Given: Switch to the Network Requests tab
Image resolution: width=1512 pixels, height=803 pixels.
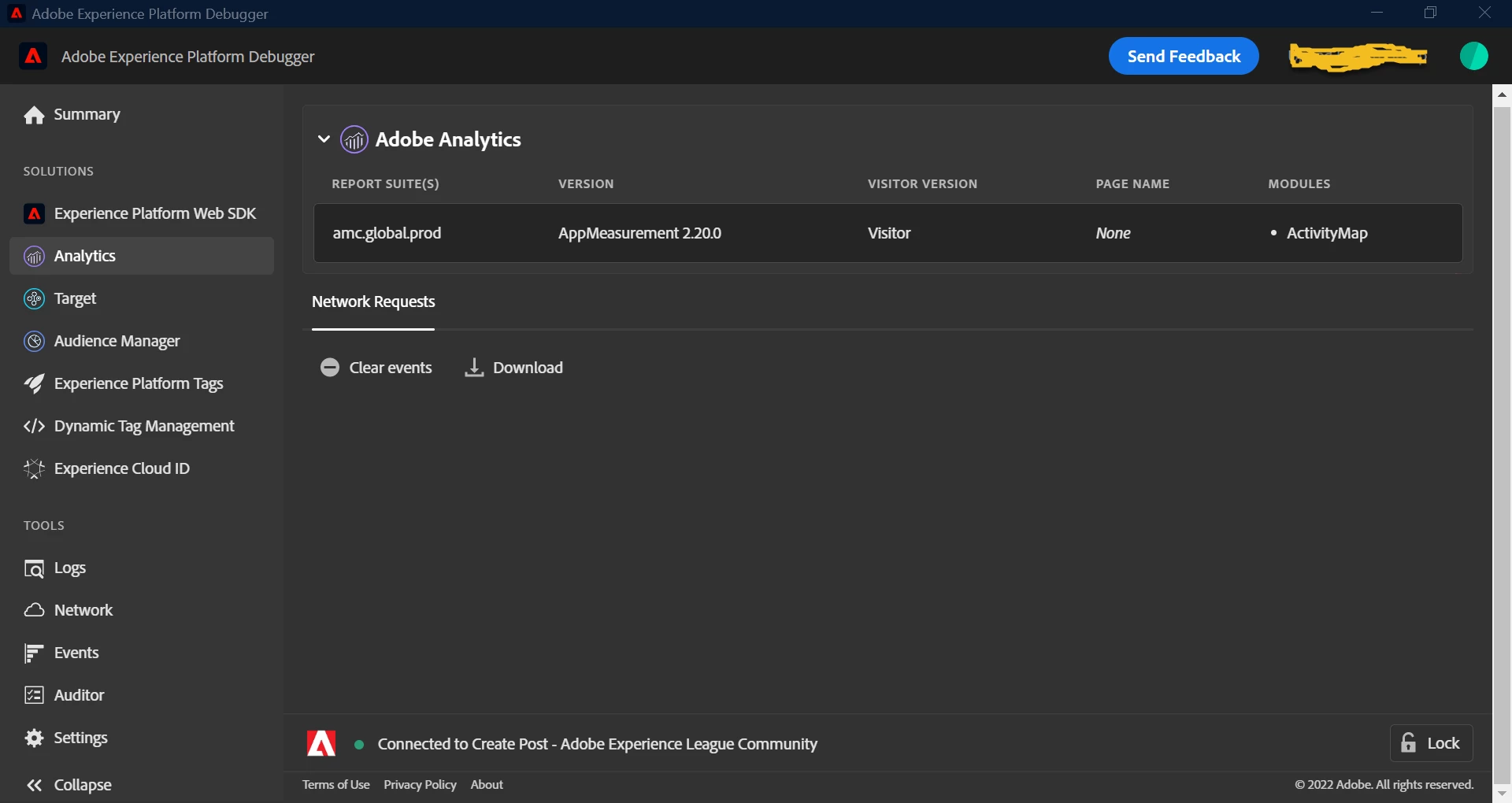Looking at the screenshot, I should coord(373,302).
